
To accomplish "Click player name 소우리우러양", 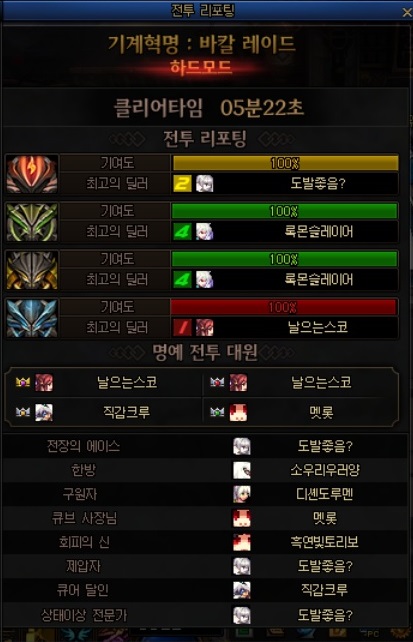I will point(325,470).
